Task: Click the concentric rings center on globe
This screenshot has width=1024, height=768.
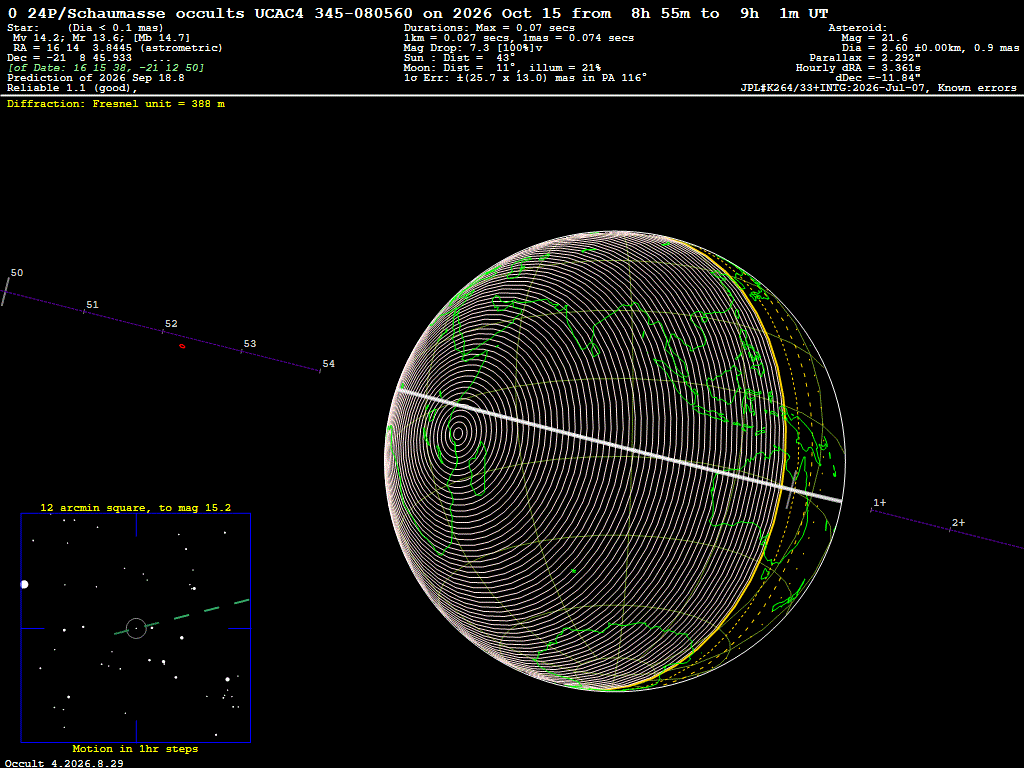Action: click(458, 432)
